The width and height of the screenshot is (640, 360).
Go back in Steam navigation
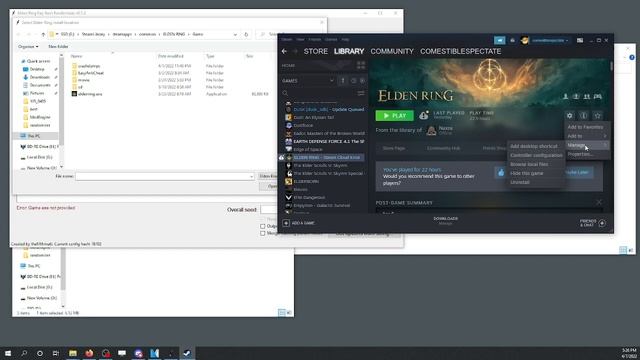click(284, 51)
